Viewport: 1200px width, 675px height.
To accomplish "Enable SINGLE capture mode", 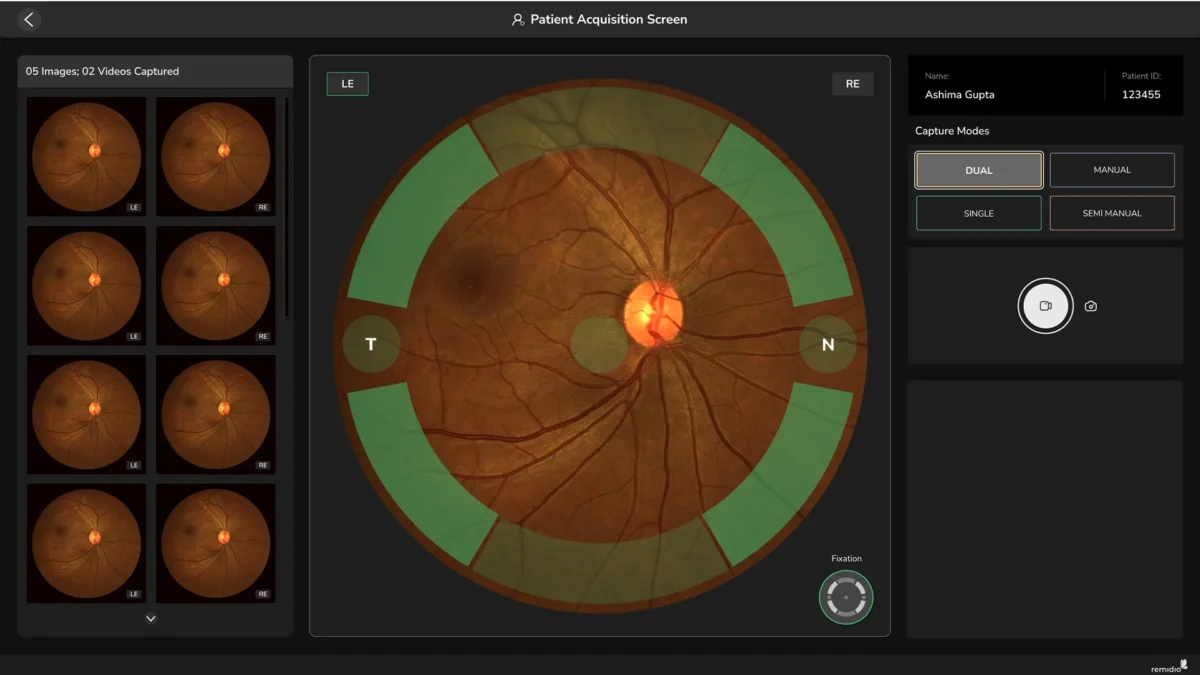I will click(978, 213).
